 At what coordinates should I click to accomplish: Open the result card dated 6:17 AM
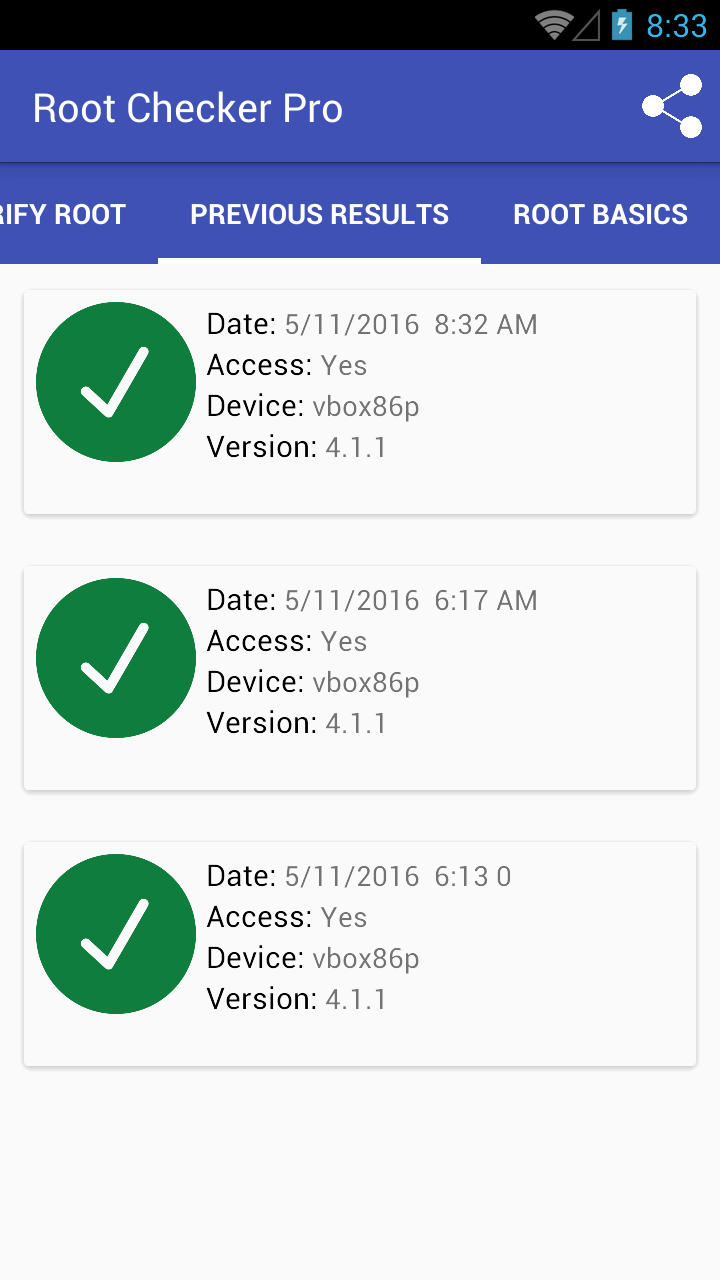(360, 678)
